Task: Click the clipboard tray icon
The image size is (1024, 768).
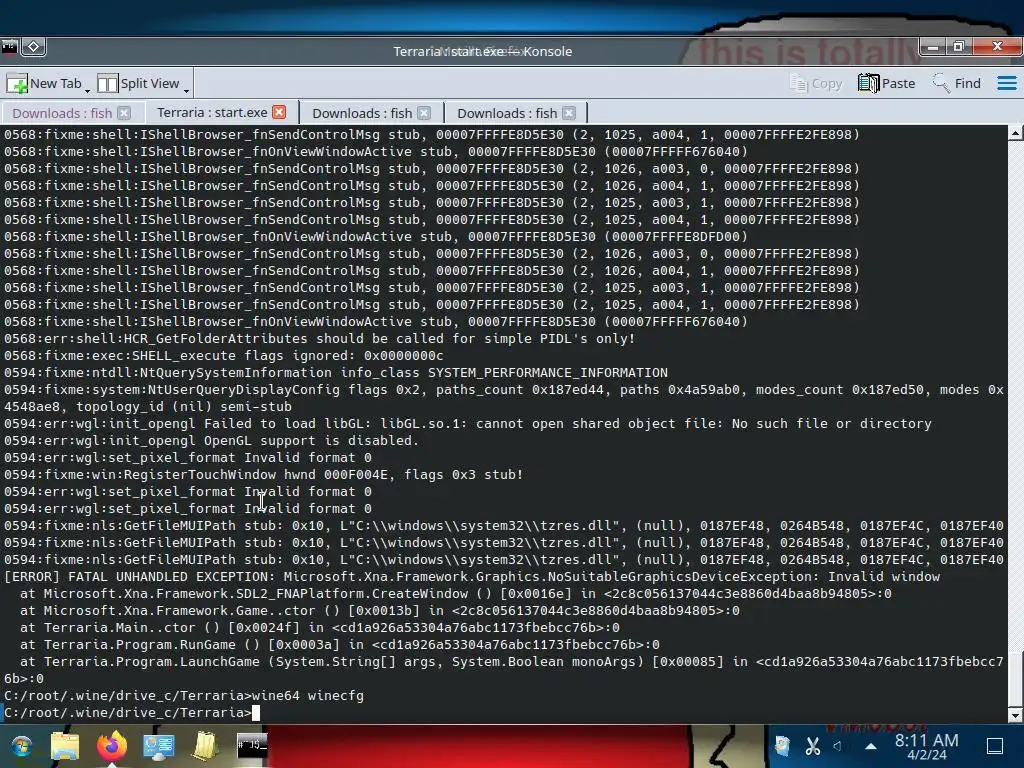Action: tap(782, 745)
